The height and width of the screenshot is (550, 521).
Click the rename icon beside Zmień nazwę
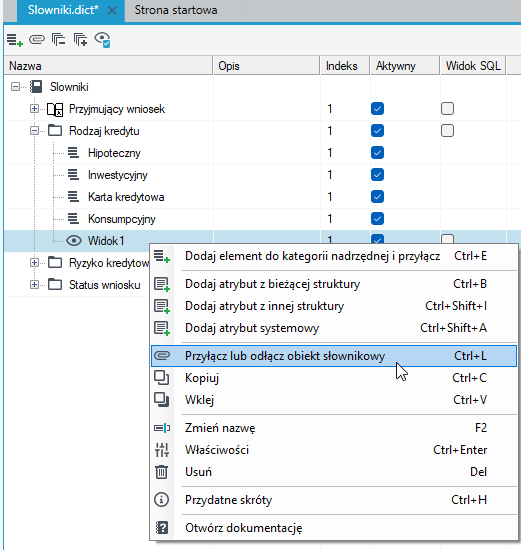[x=162, y=428]
